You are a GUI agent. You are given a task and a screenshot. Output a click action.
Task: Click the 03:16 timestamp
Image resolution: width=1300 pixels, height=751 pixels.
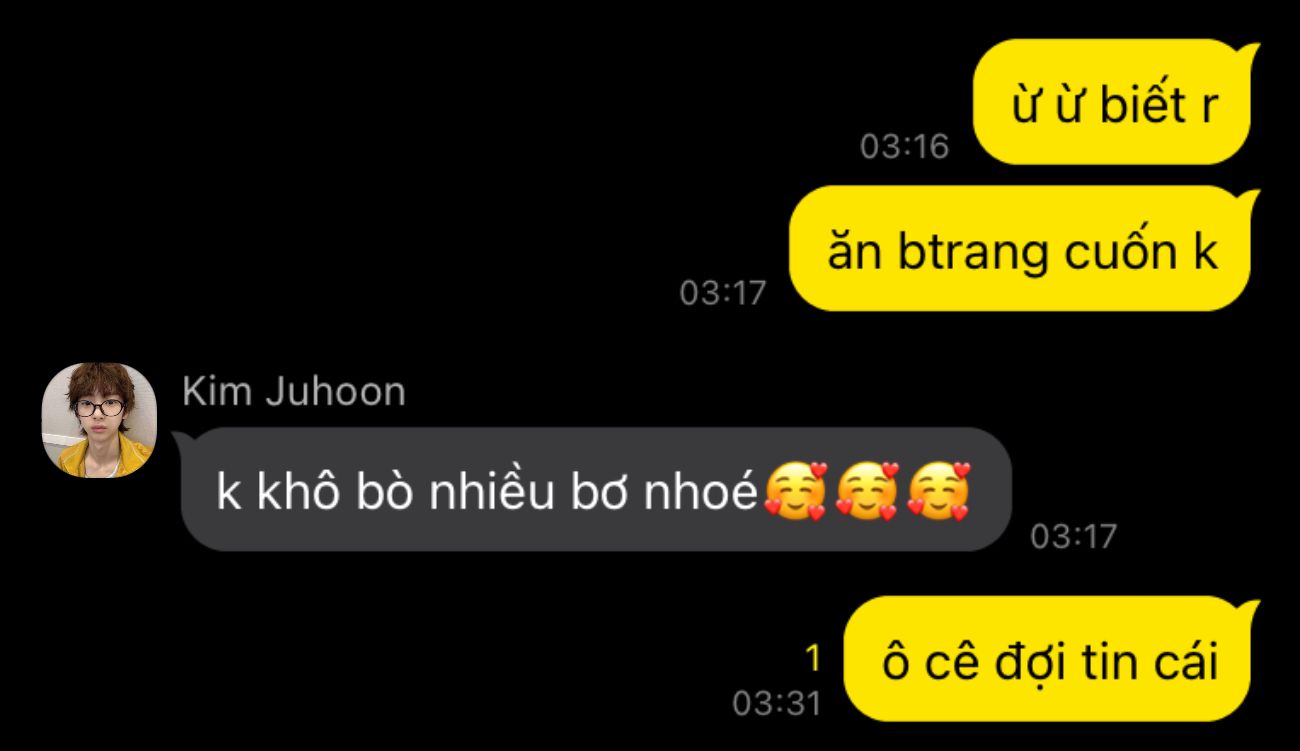pos(904,147)
